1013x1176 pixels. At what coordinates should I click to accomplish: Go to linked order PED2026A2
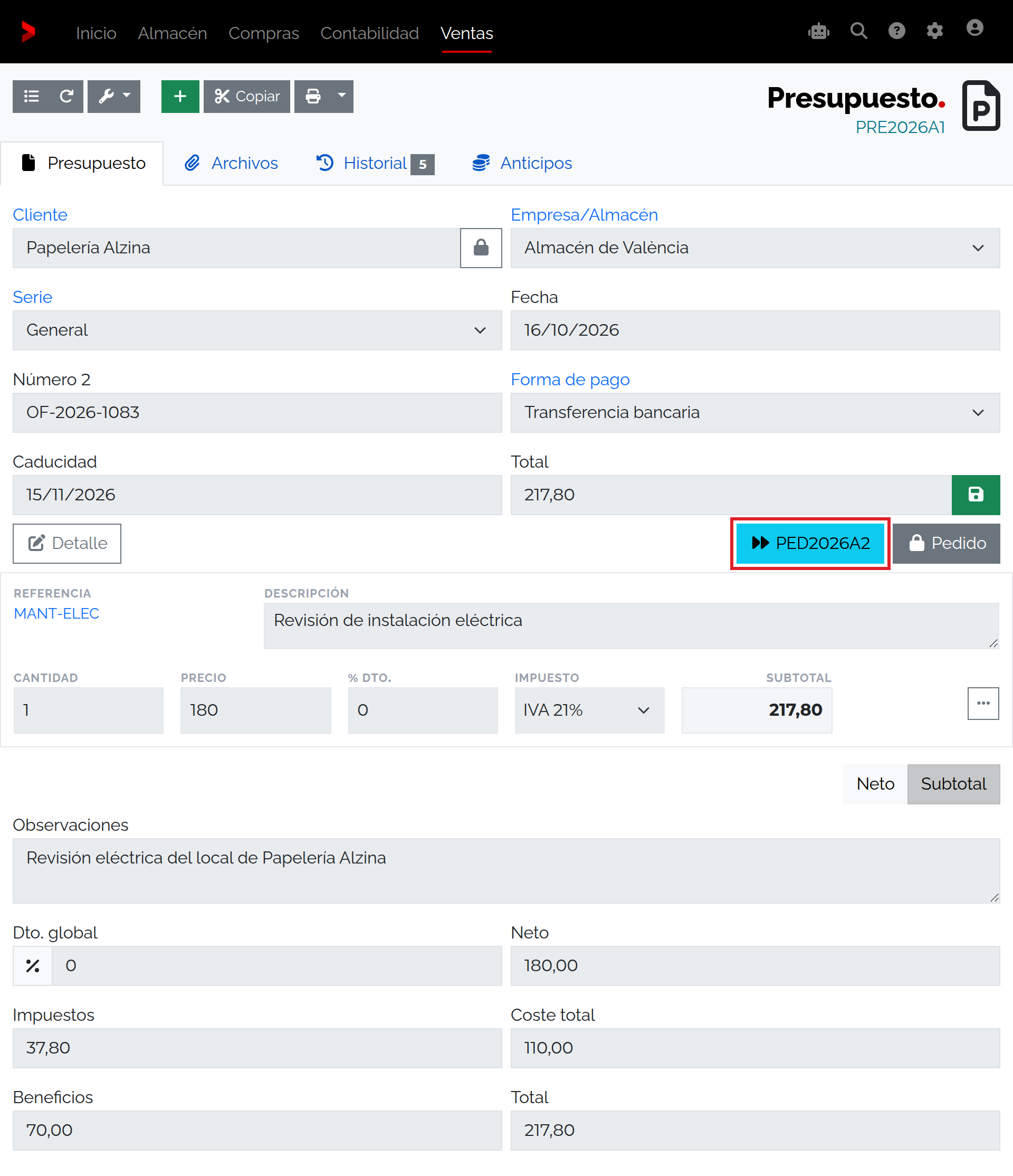[x=810, y=543]
